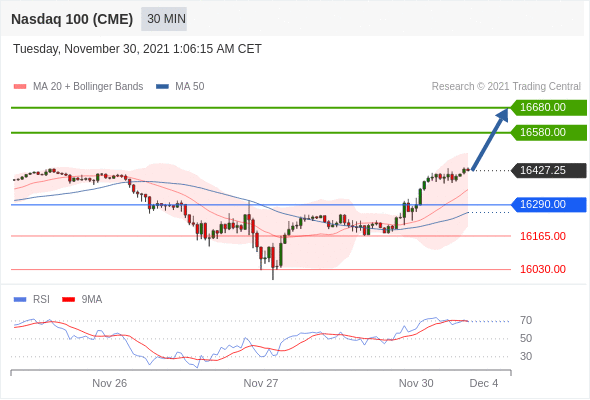Click the 16030.00 support level label
Screen dimensions: 590x400
pos(543,269)
